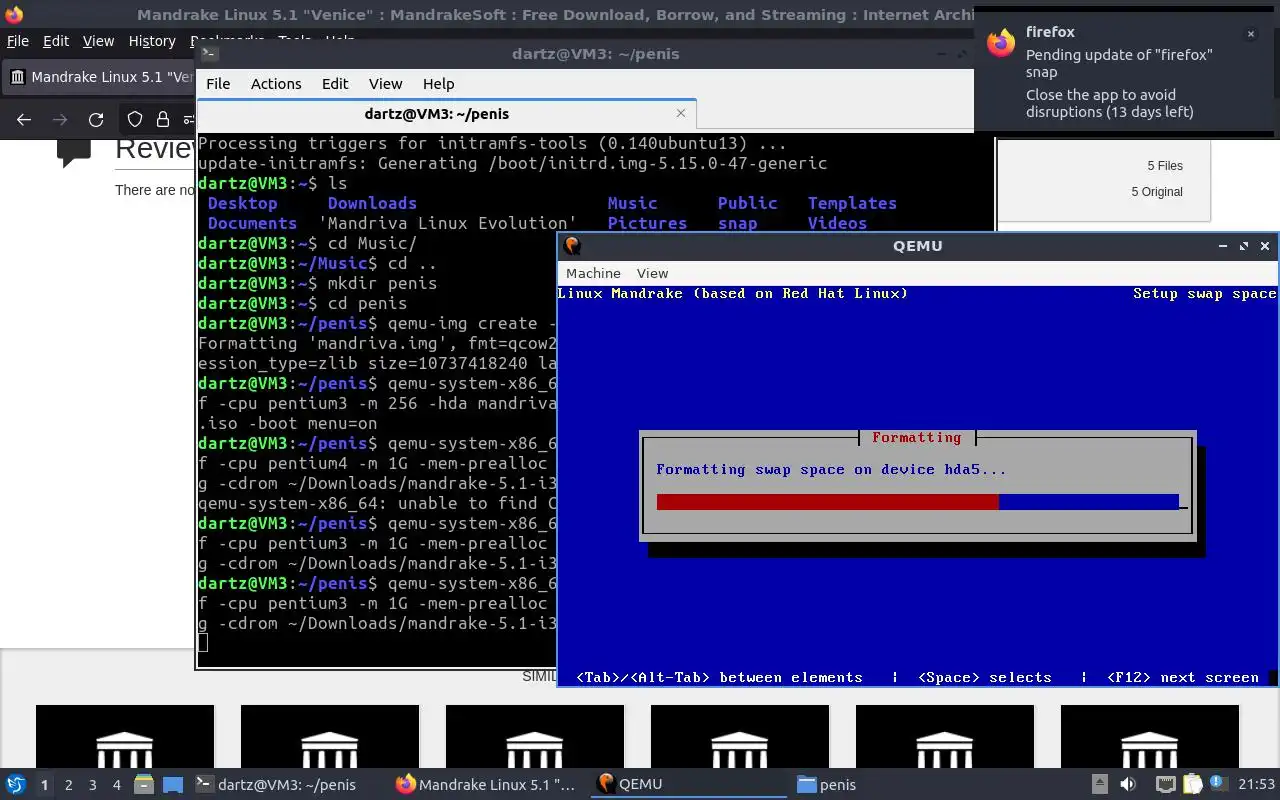
Task: Click the network connection tray icon
Action: [1165, 784]
